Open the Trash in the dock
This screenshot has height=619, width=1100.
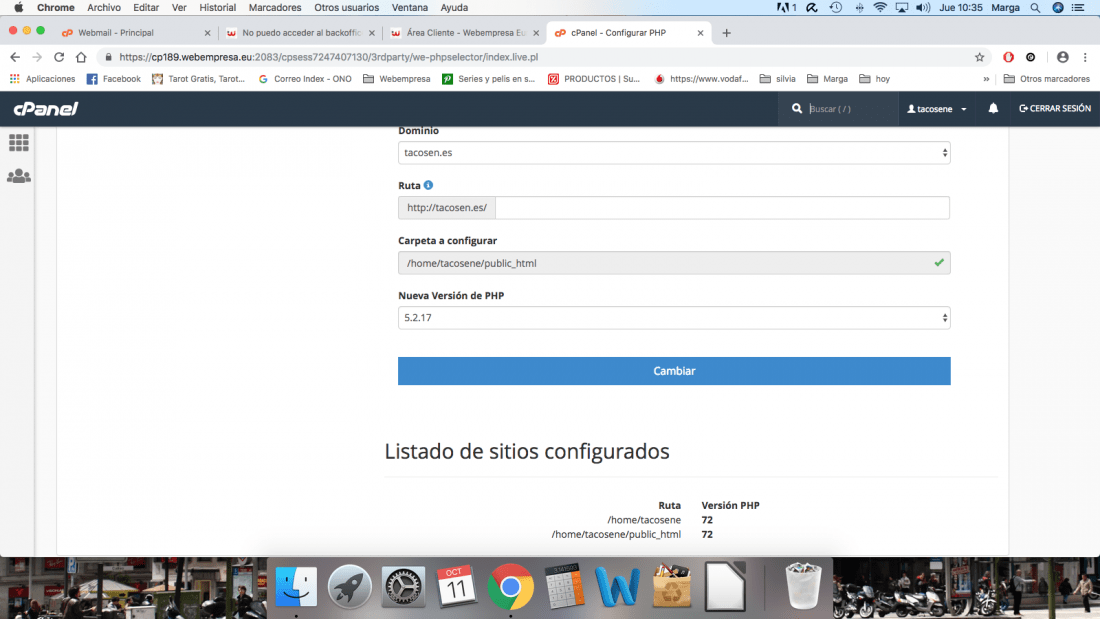[803, 585]
